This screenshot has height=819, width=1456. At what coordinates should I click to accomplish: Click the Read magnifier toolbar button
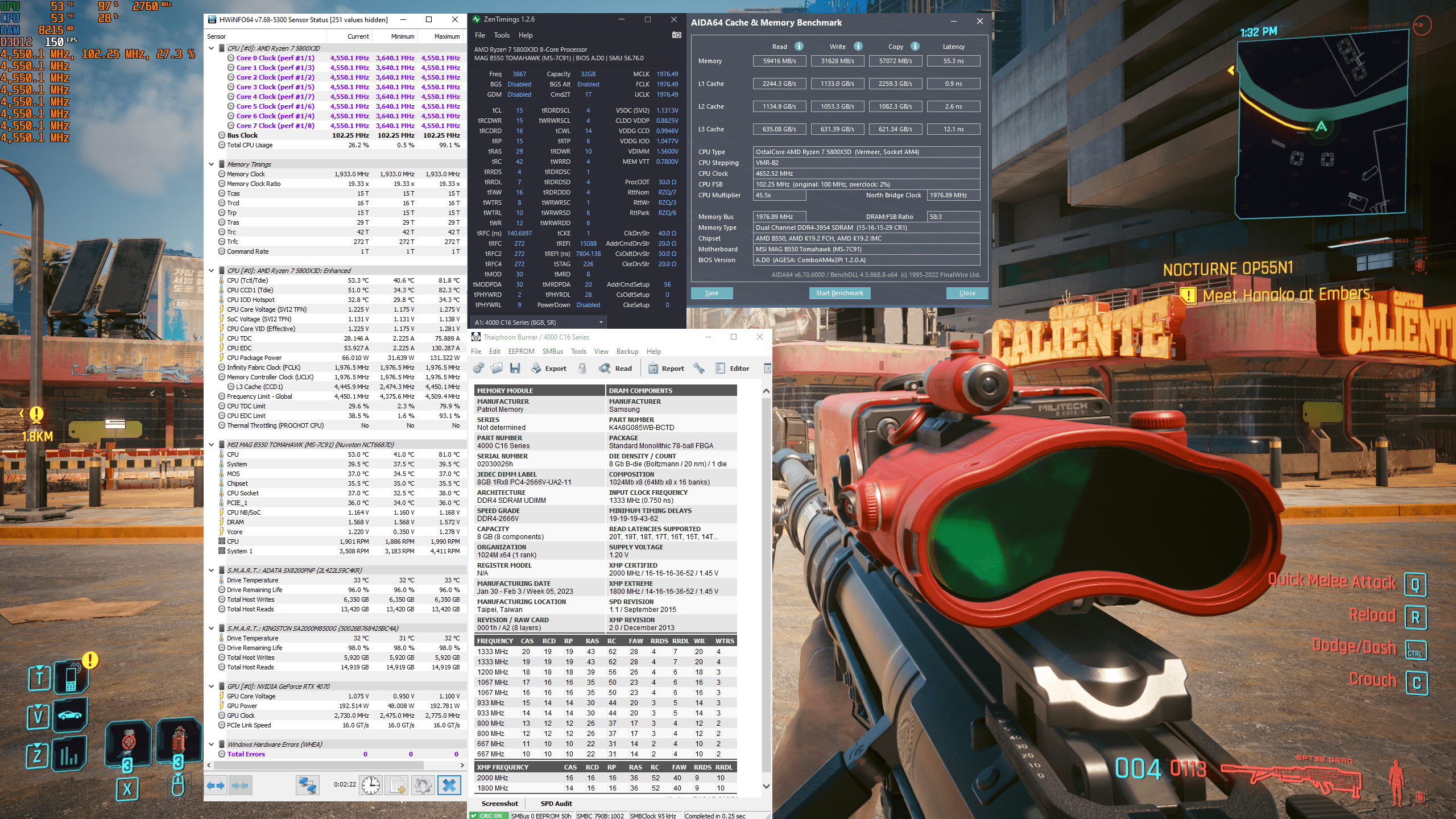click(x=615, y=369)
